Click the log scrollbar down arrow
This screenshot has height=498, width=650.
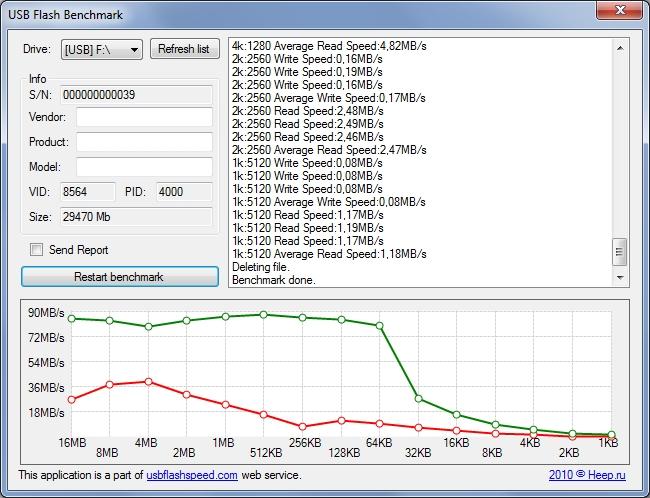tap(620, 278)
